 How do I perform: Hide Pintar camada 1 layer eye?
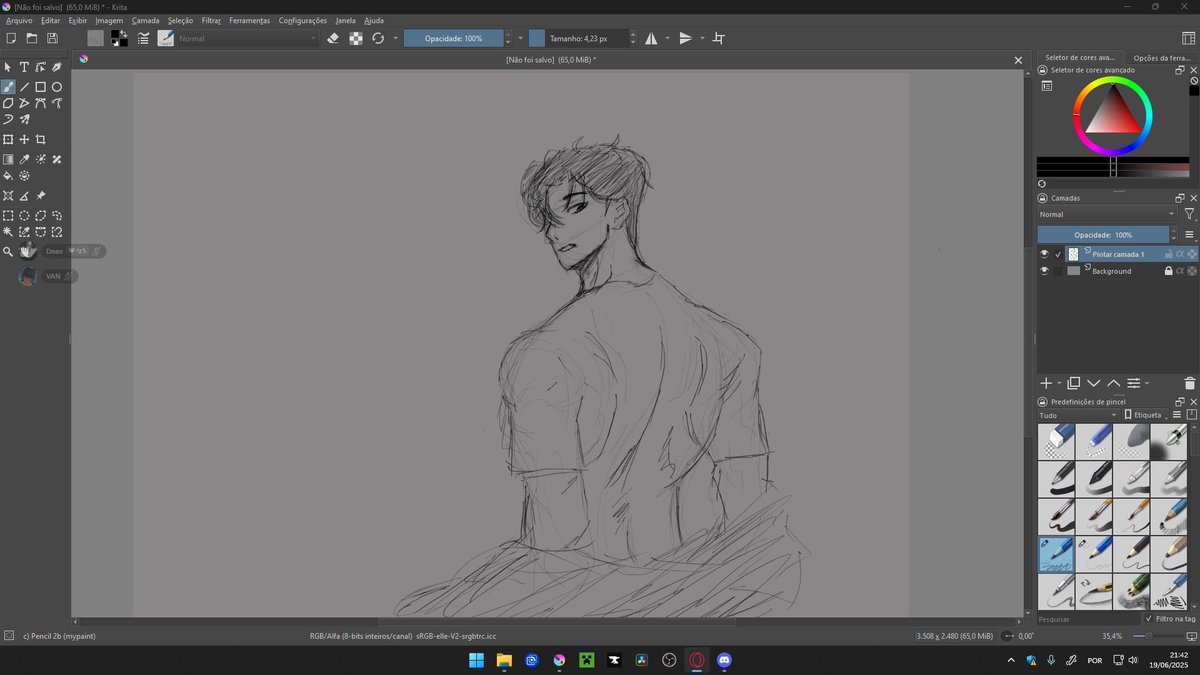1044,254
